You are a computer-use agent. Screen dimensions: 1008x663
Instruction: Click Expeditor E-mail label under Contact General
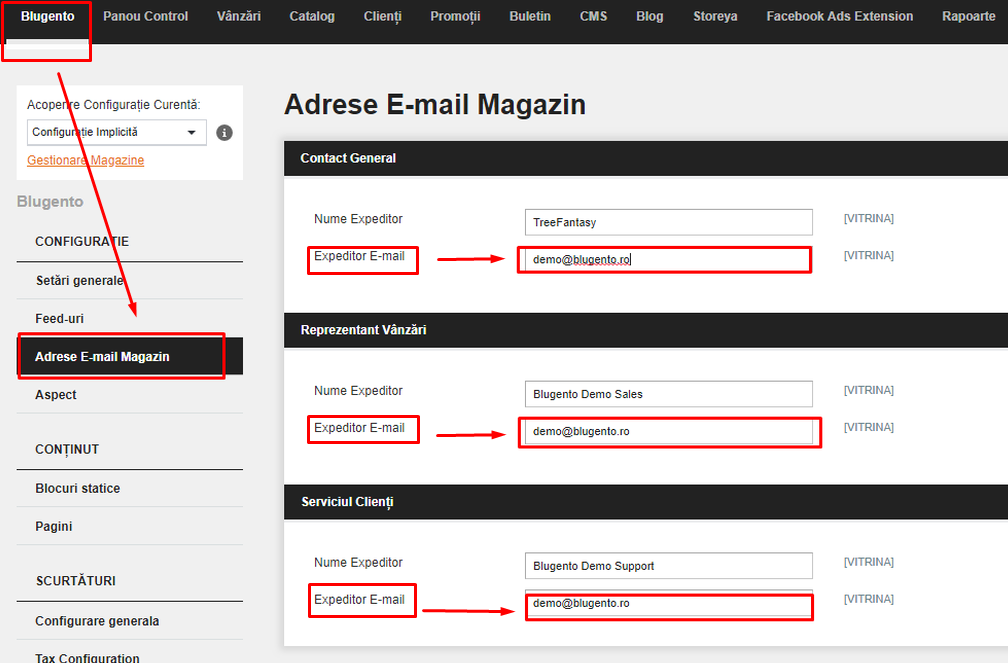[x=359, y=257]
